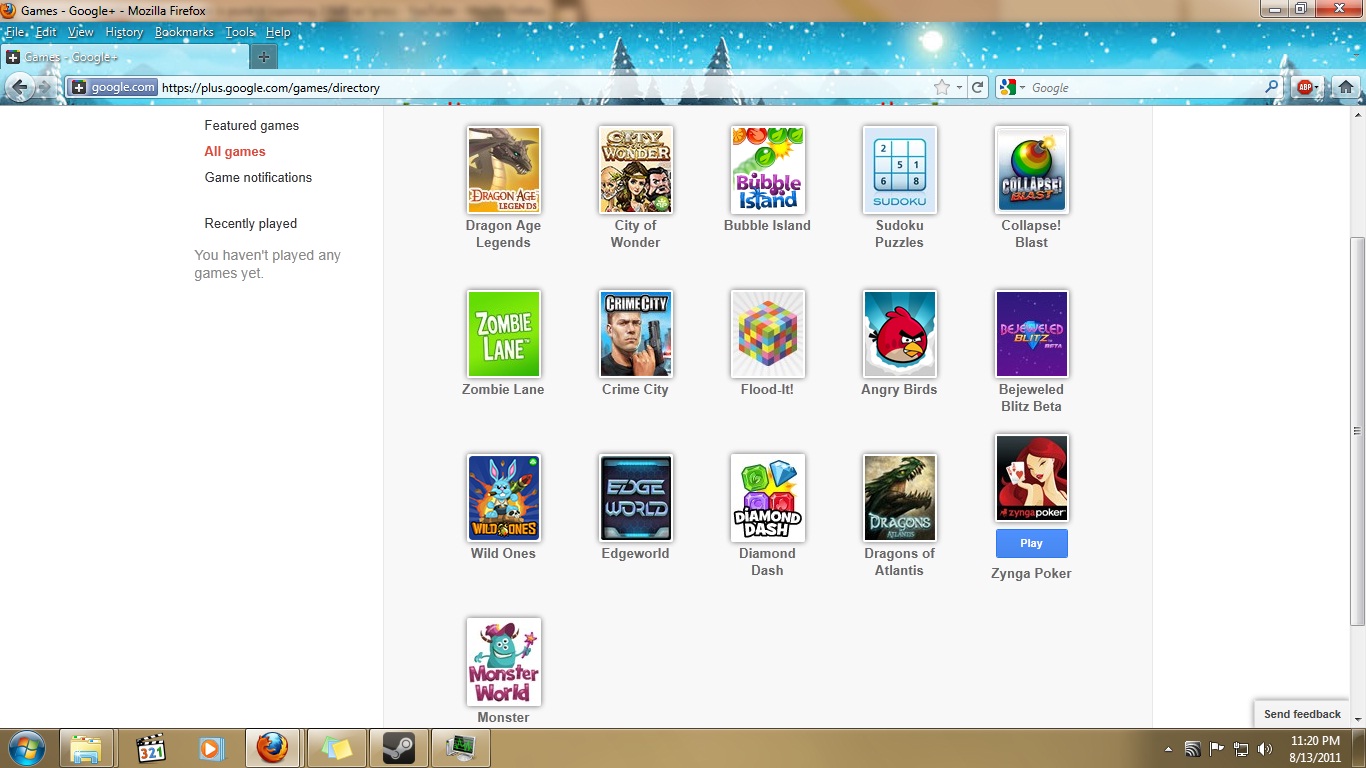Open the Zombie Lane game icon
Screen dimensions: 1366x768
pyautogui.click(x=504, y=334)
